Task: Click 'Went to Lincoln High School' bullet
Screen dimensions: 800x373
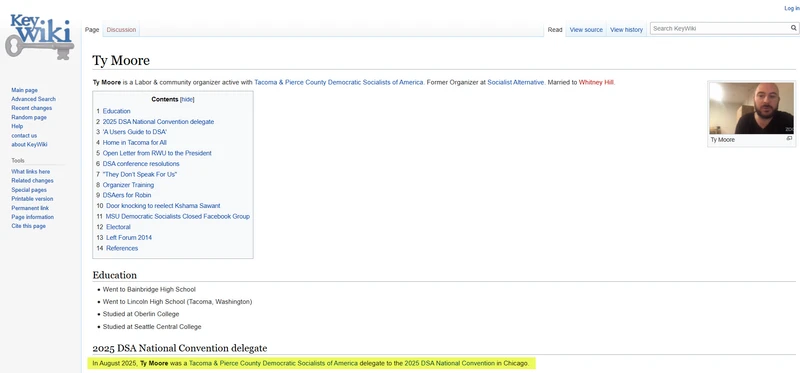Action: tap(177, 302)
